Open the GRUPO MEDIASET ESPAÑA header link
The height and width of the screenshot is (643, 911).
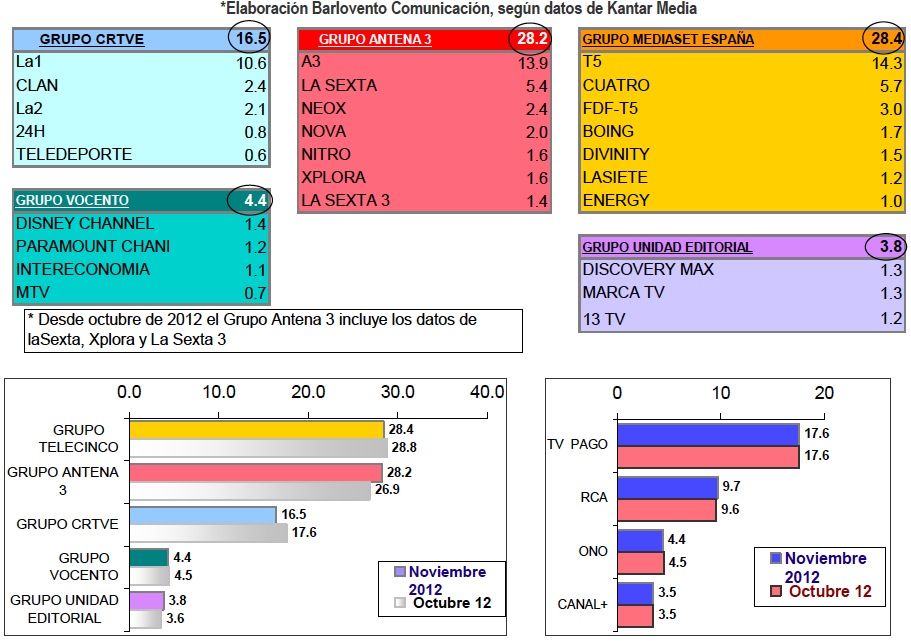tap(668, 39)
